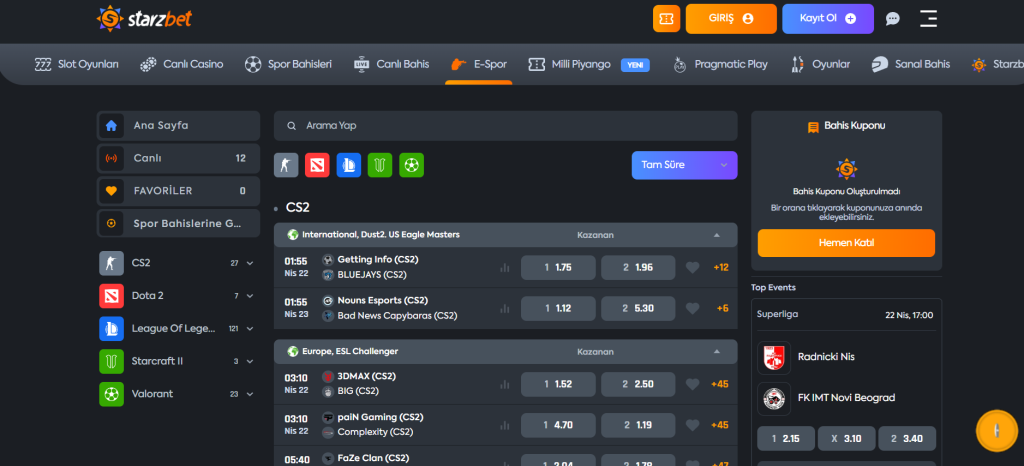
Task: Open statistics icon for Getting Info match
Action: 504,268
